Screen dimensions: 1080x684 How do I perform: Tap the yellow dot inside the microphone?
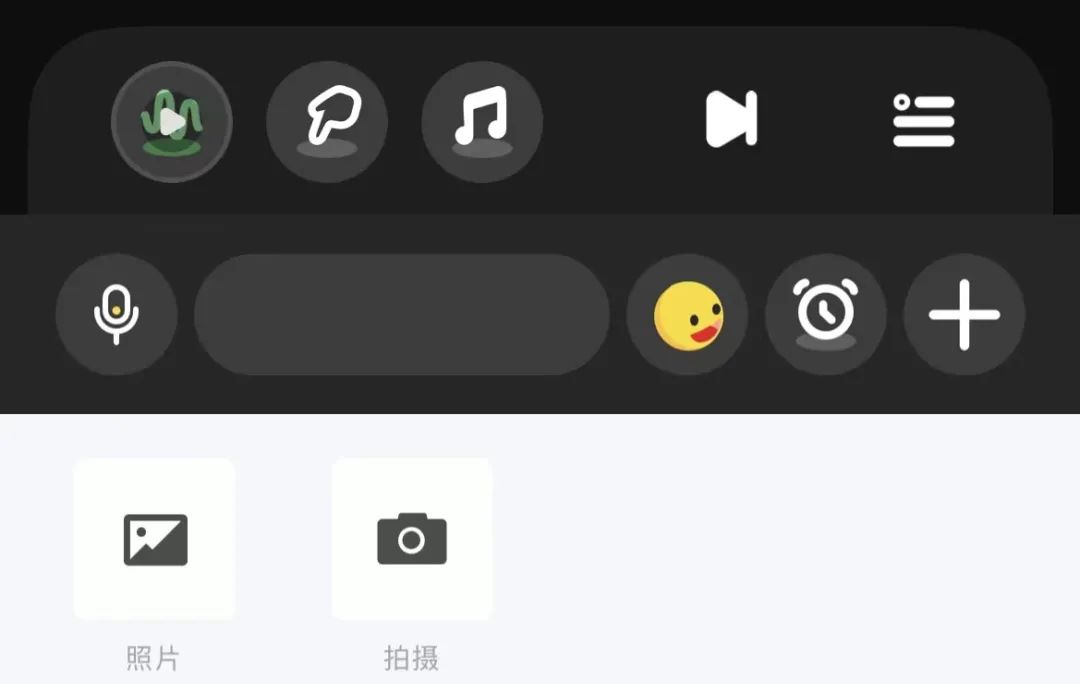(116, 311)
